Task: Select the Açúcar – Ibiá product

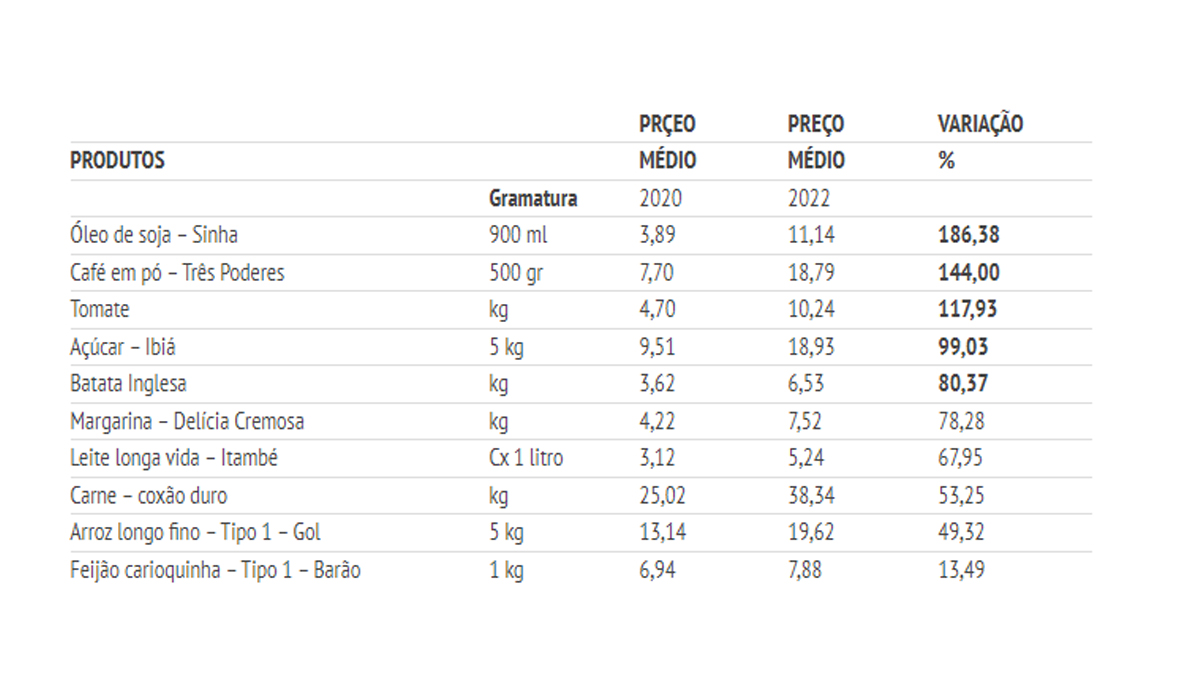Action: [124, 347]
